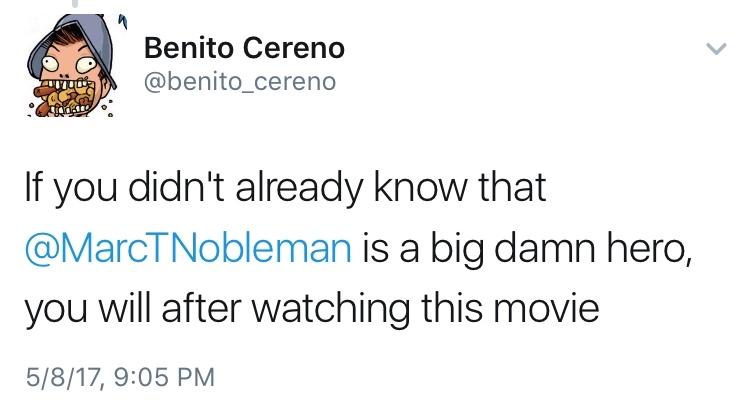Open the tweet options chevron menu
The image size is (750, 414).
[x=715, y=49]
